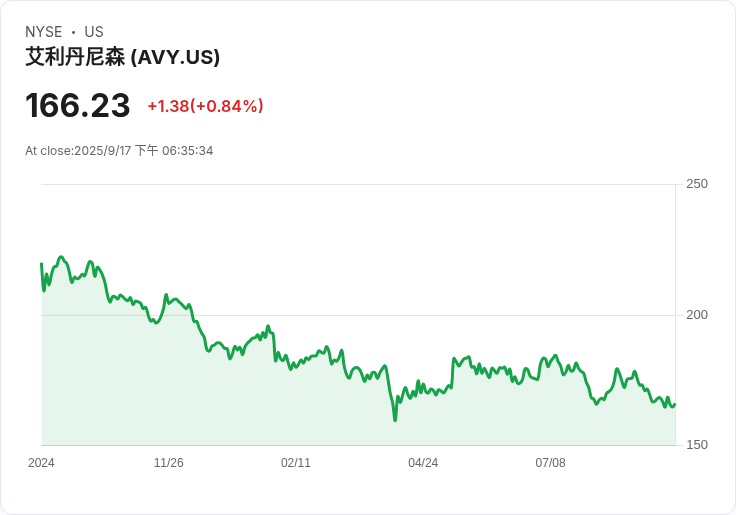Click the At close timestamp text
This screenshot has width=736, height=515.
click(x=119, y=151)
